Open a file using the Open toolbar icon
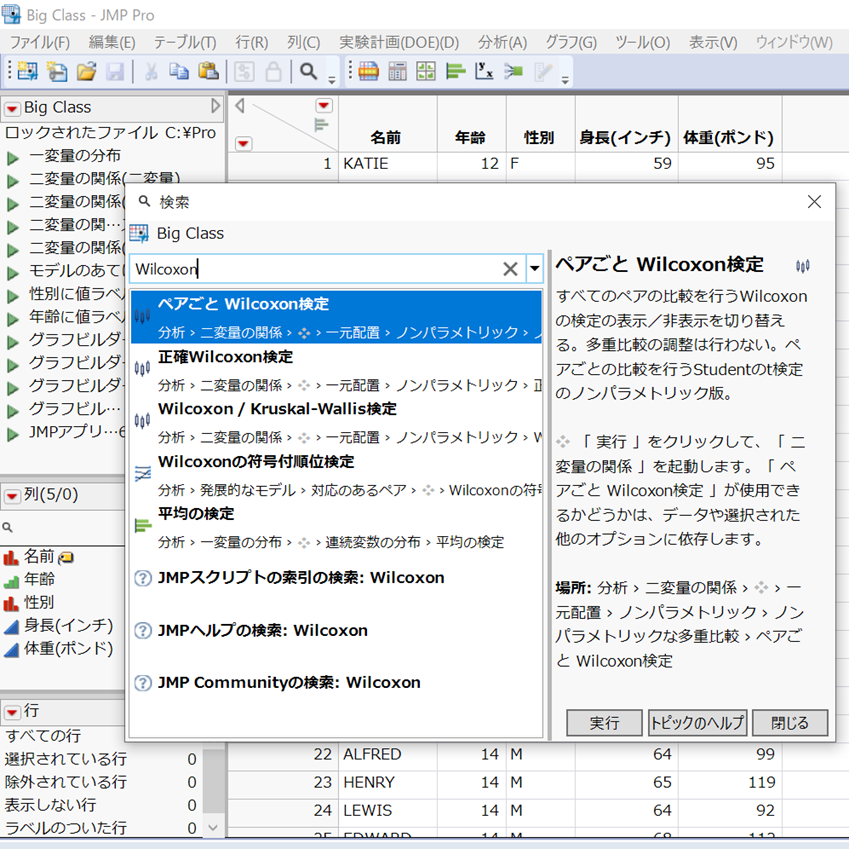849x849 pixels. click(85, 71)
